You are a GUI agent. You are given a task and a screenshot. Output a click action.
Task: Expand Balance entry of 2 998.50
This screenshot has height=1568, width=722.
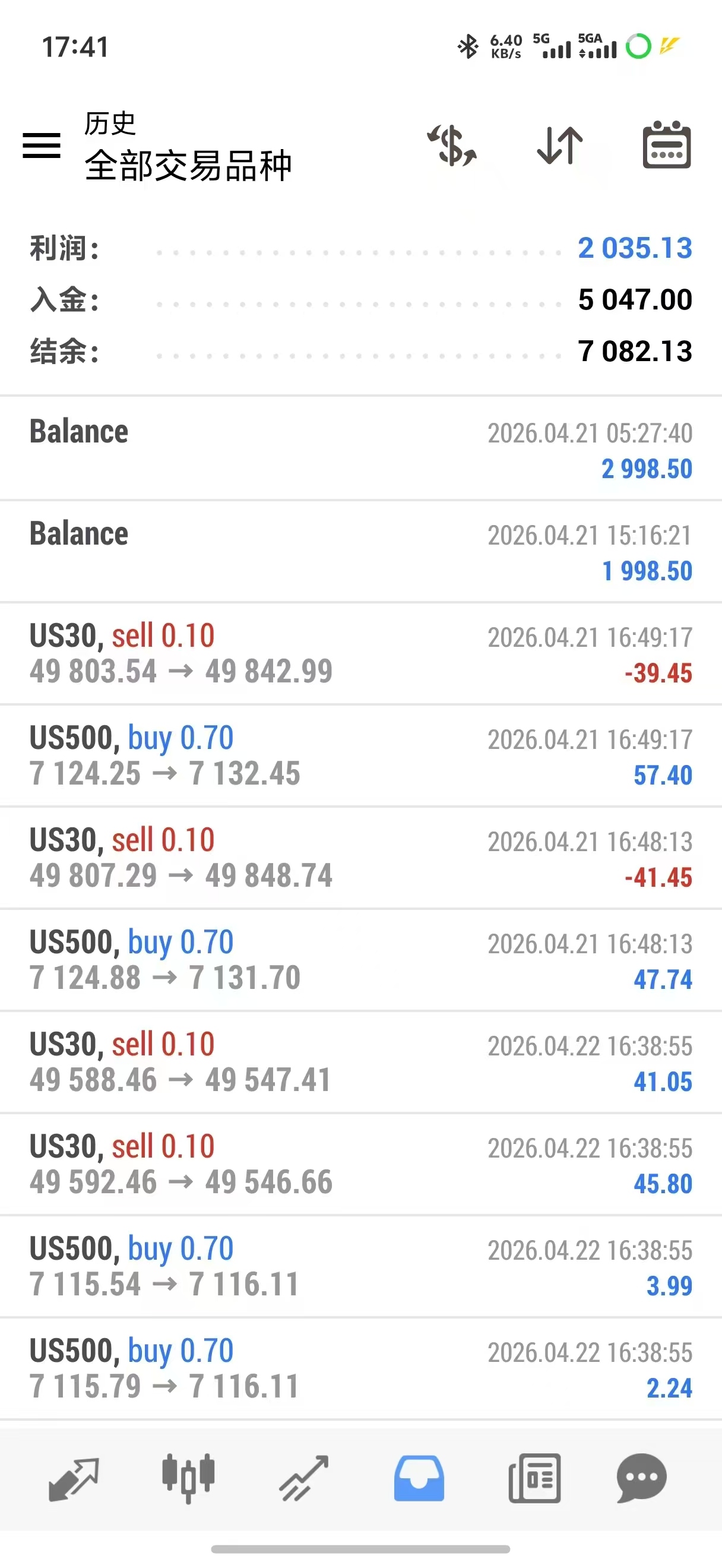[360, 449]
